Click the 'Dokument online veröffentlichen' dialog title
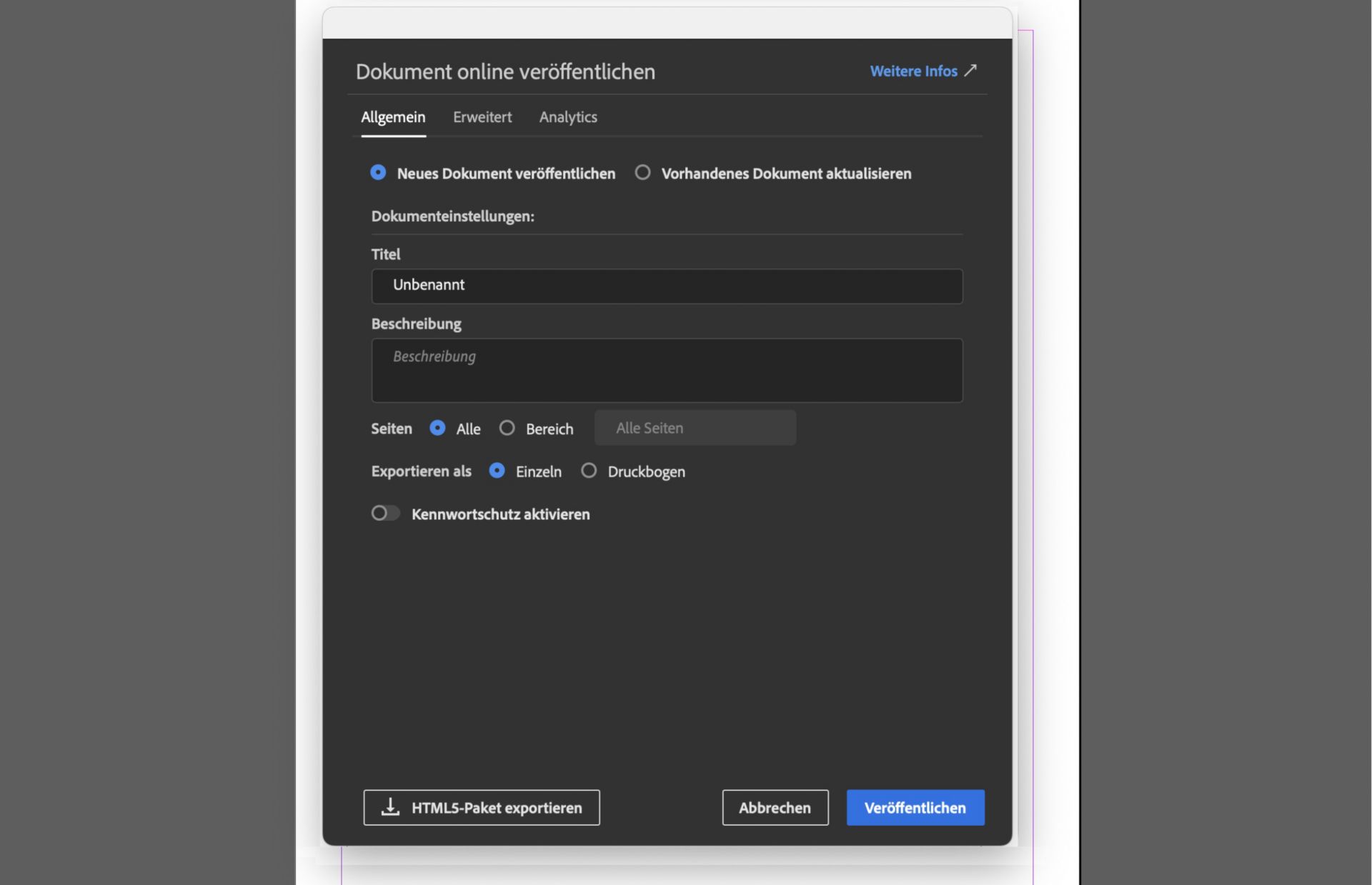 [505, 71]
